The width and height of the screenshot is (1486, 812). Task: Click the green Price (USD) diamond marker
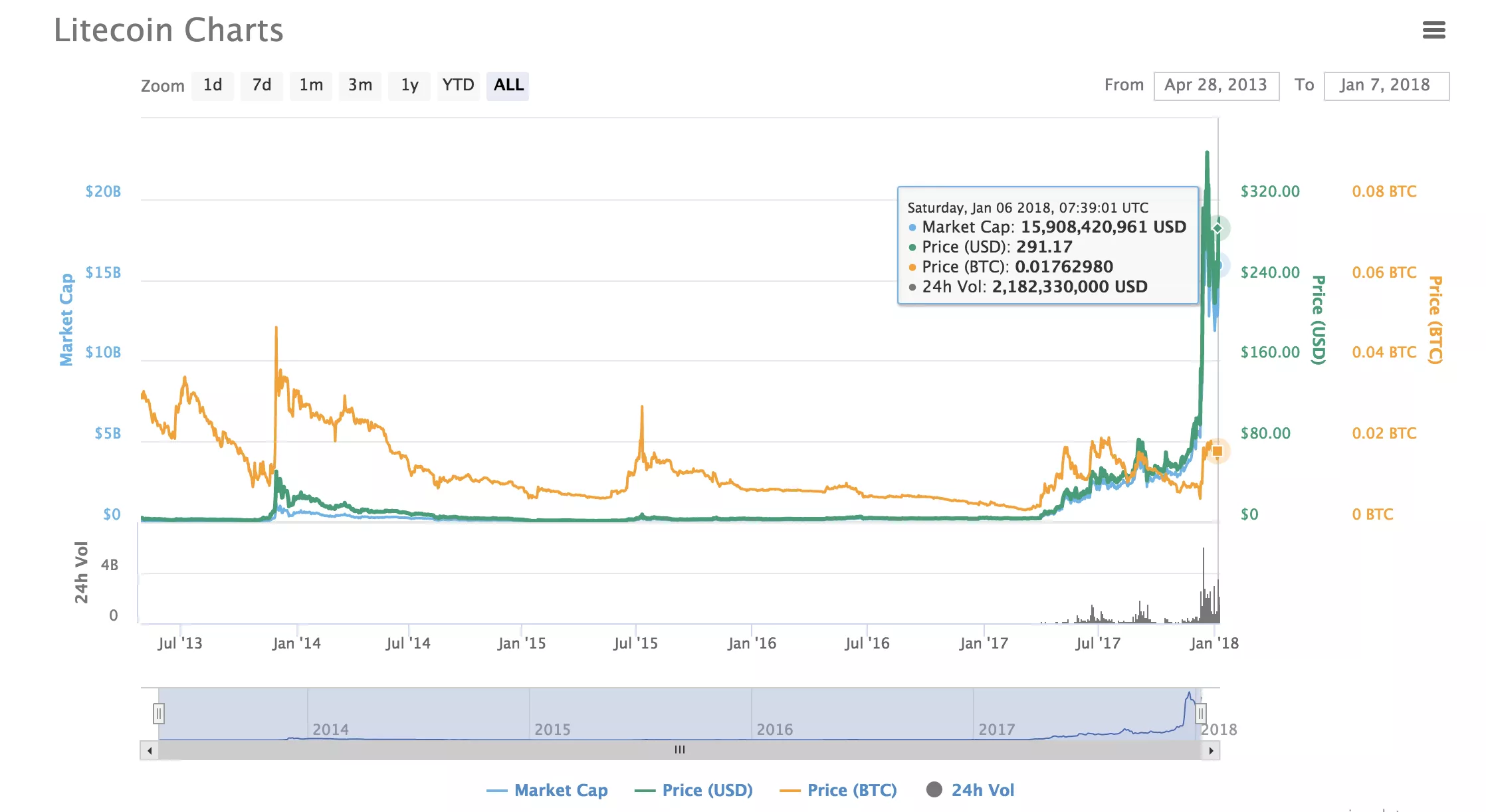tap(1218, 228)
